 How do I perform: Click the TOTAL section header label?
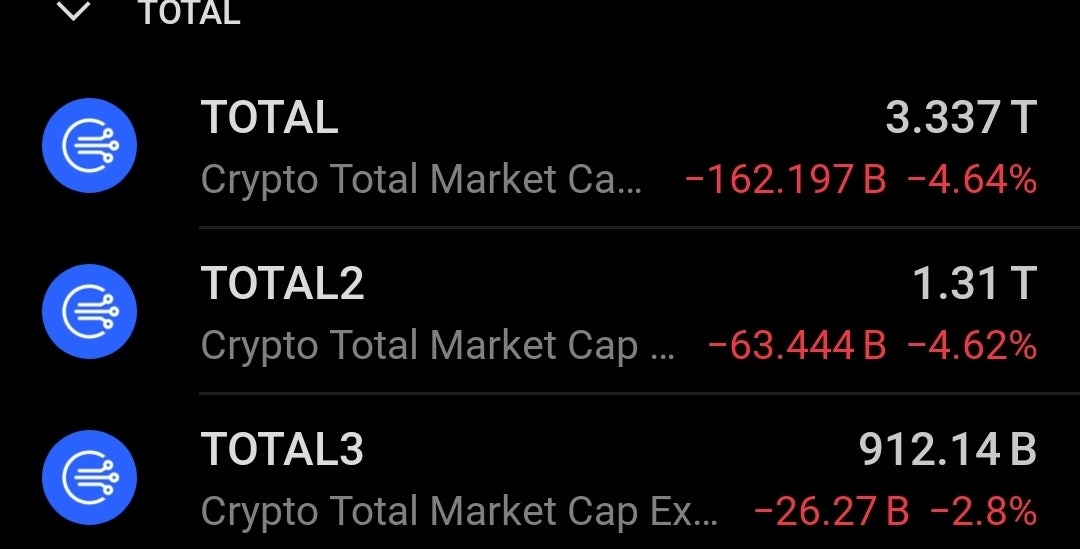click(189, 13)
